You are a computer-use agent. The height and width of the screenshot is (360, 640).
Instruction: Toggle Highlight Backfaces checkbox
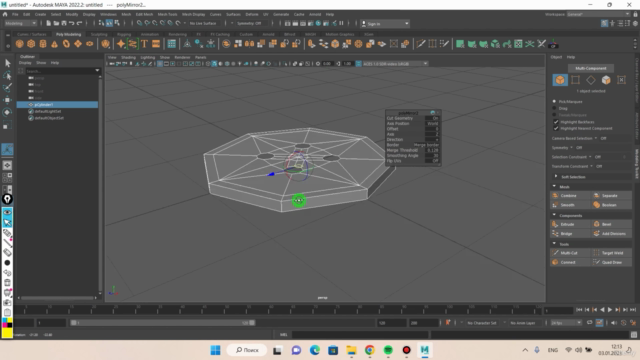coord(556,122)
